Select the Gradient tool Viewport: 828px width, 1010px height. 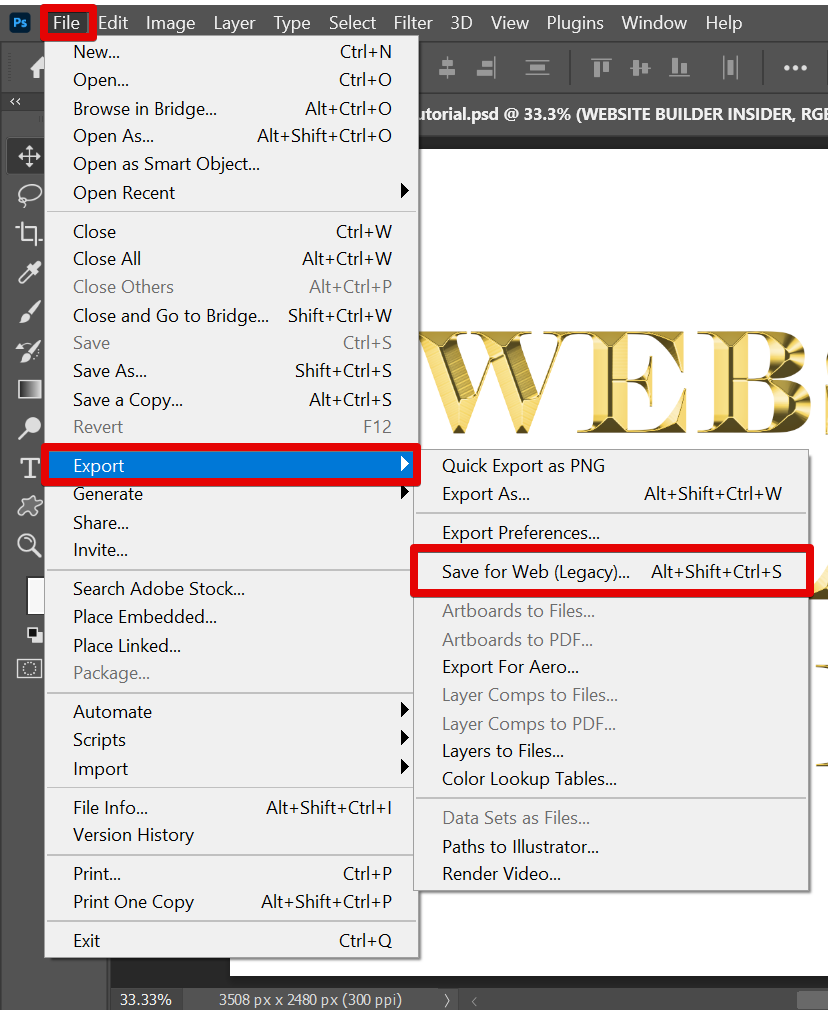(29, 389)
